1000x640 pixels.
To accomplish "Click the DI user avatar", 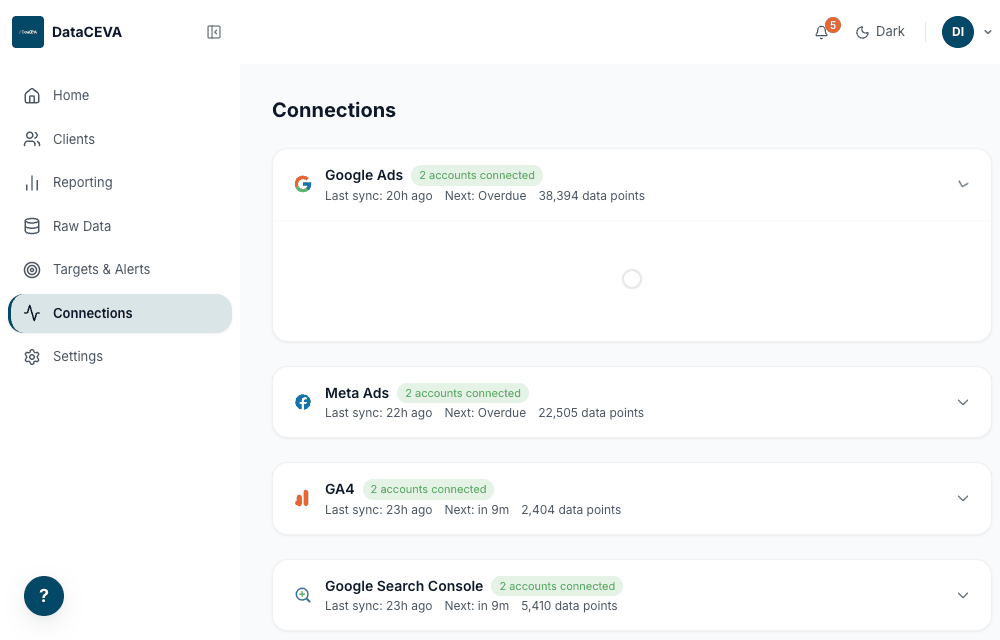I will click(957, 32).
